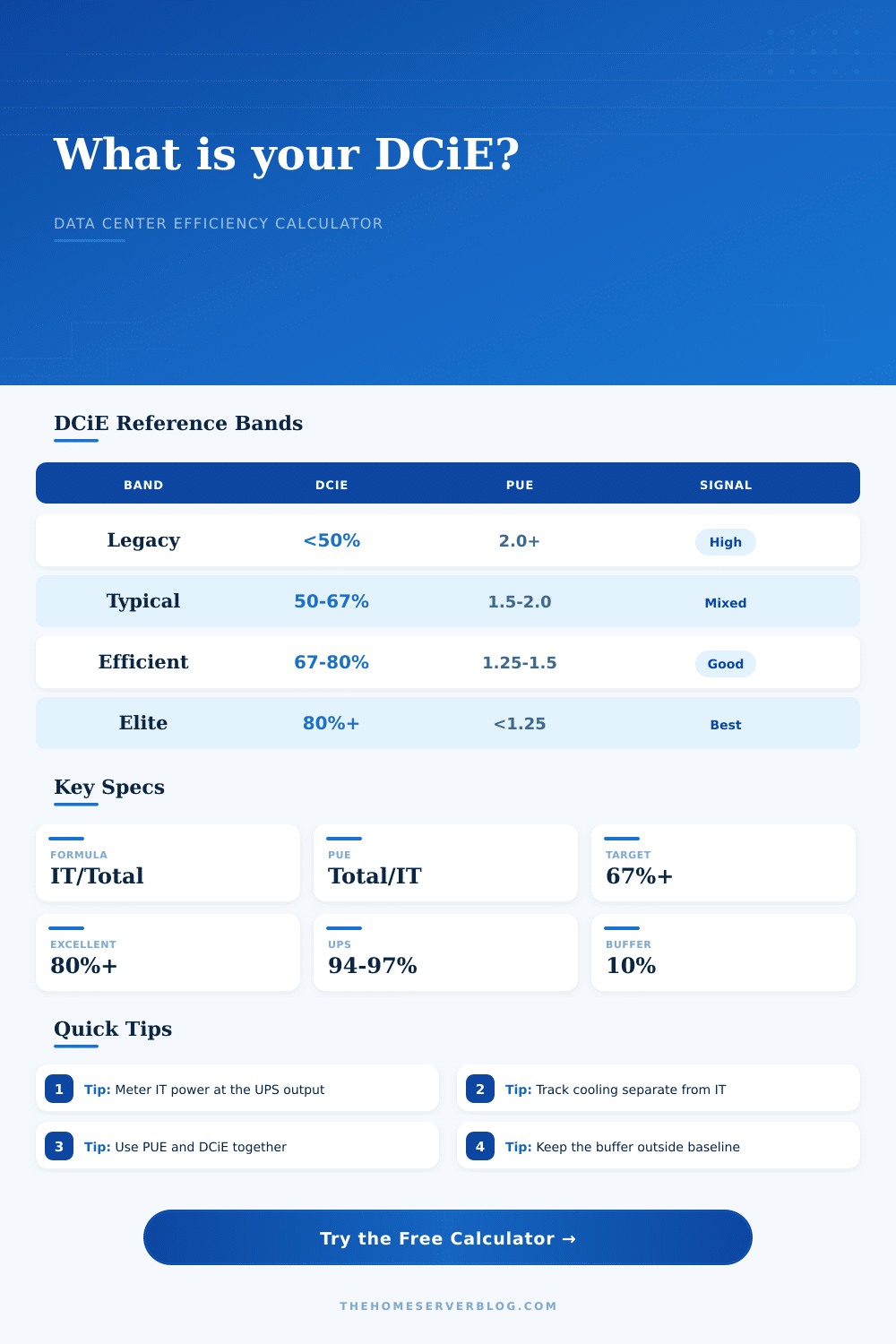This screenshot has height=1344, width=896.
Task: Click the PUE column header in table
Action: pos(520,485)
